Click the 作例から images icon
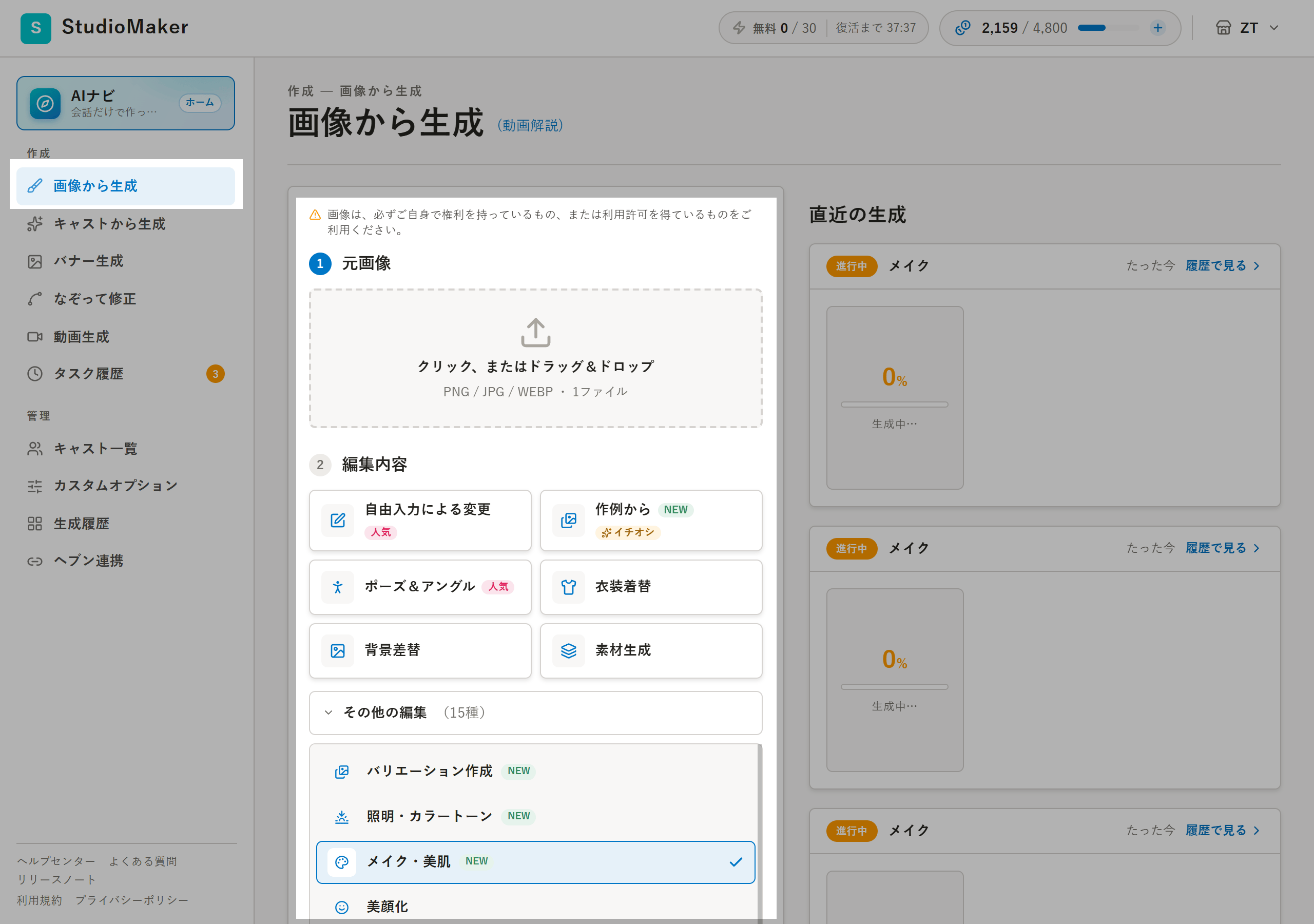1314x924 pixels. coord(568,521)
